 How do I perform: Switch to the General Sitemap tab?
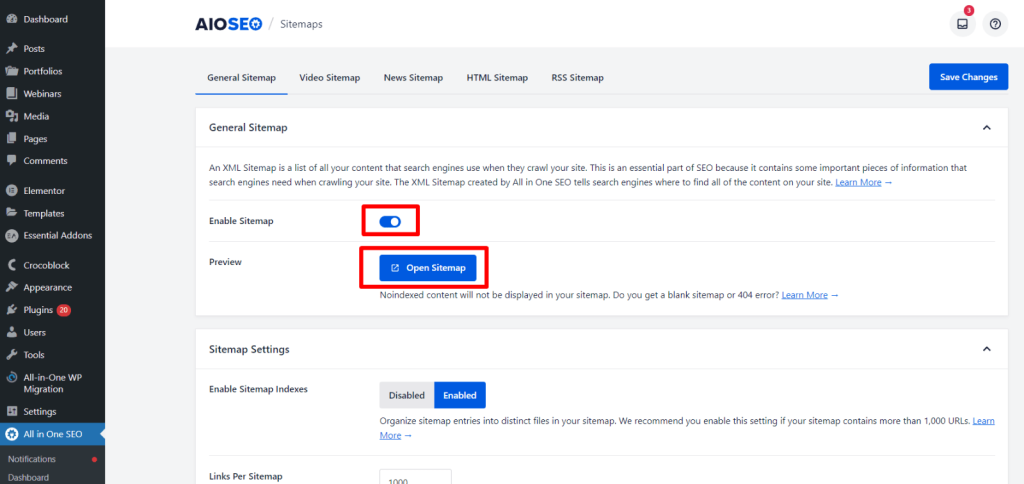(242, 78)
